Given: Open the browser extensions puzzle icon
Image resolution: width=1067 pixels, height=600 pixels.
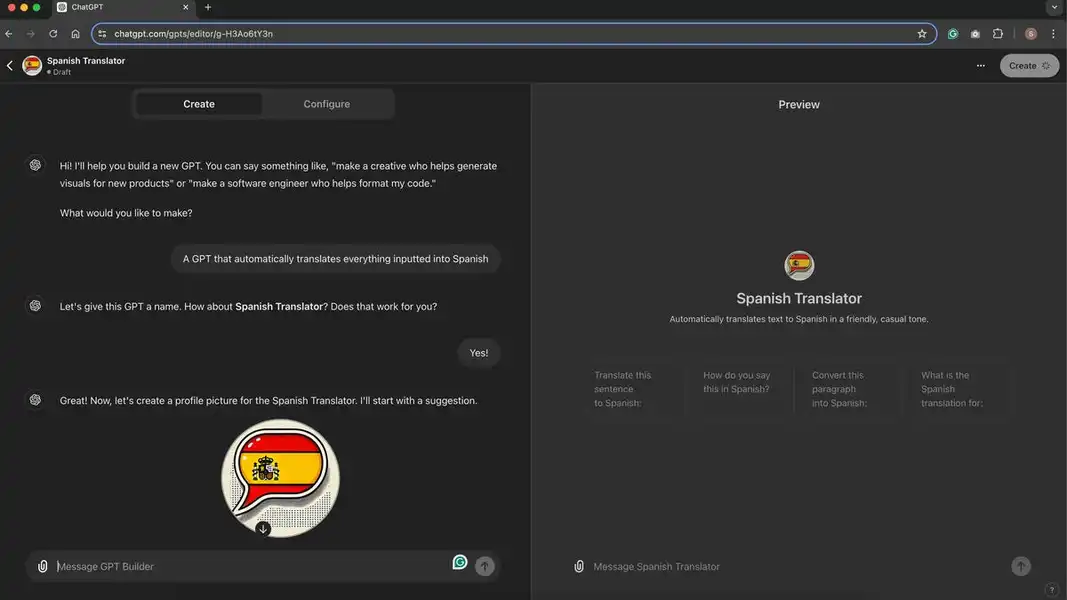Looking at the screenshot, I should click(997, 33).
